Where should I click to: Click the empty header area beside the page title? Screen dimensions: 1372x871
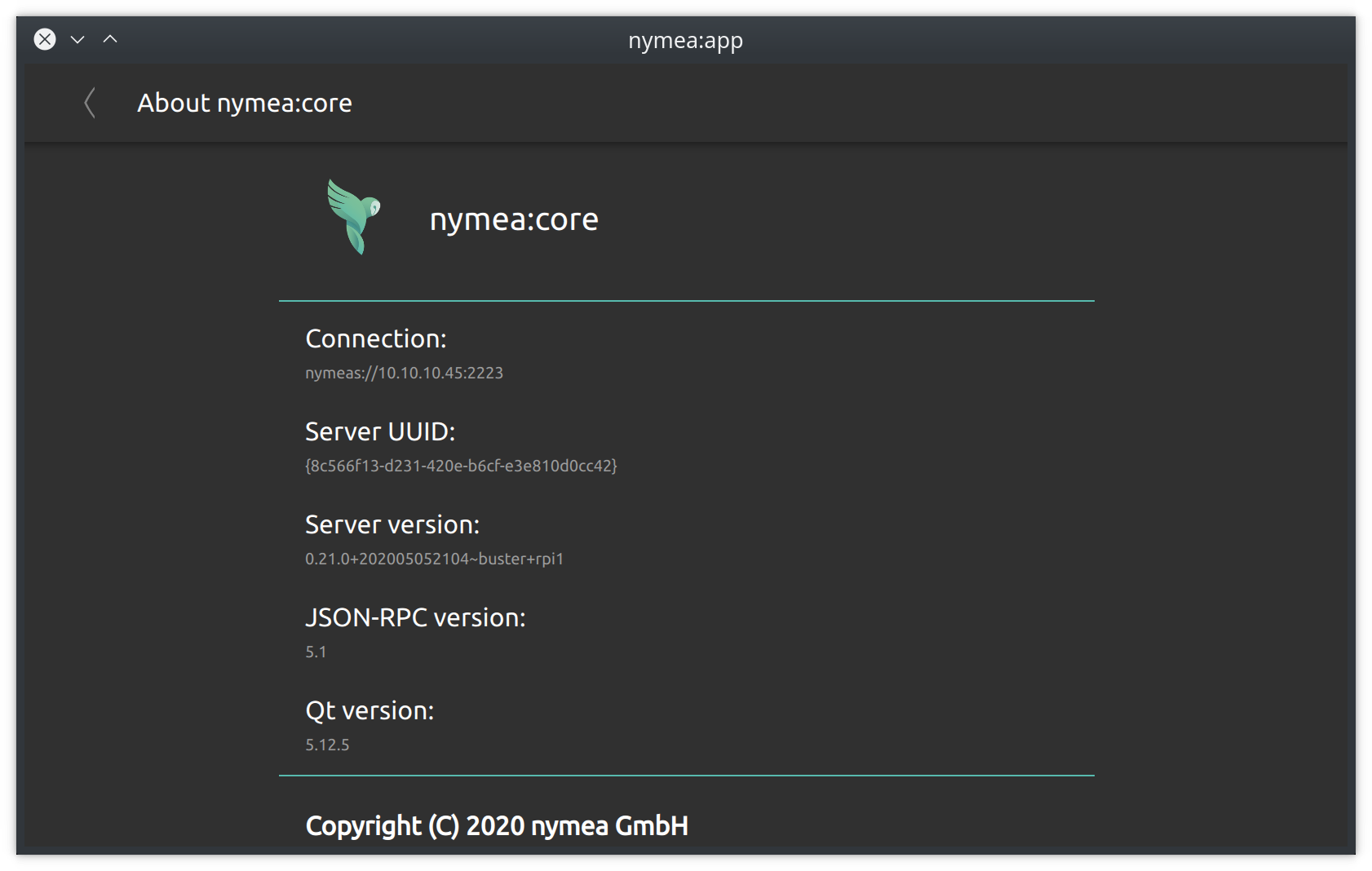pos(848,104)
